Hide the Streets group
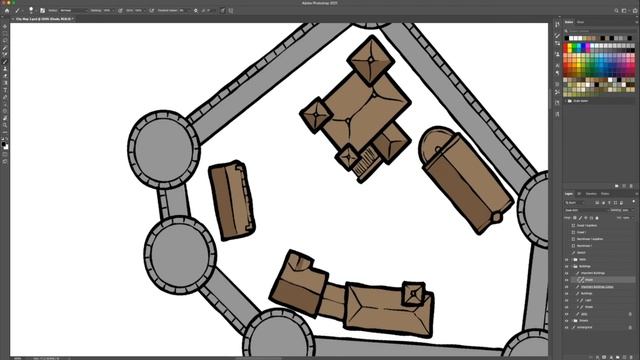The image size is (640, 360). [567, 320]
